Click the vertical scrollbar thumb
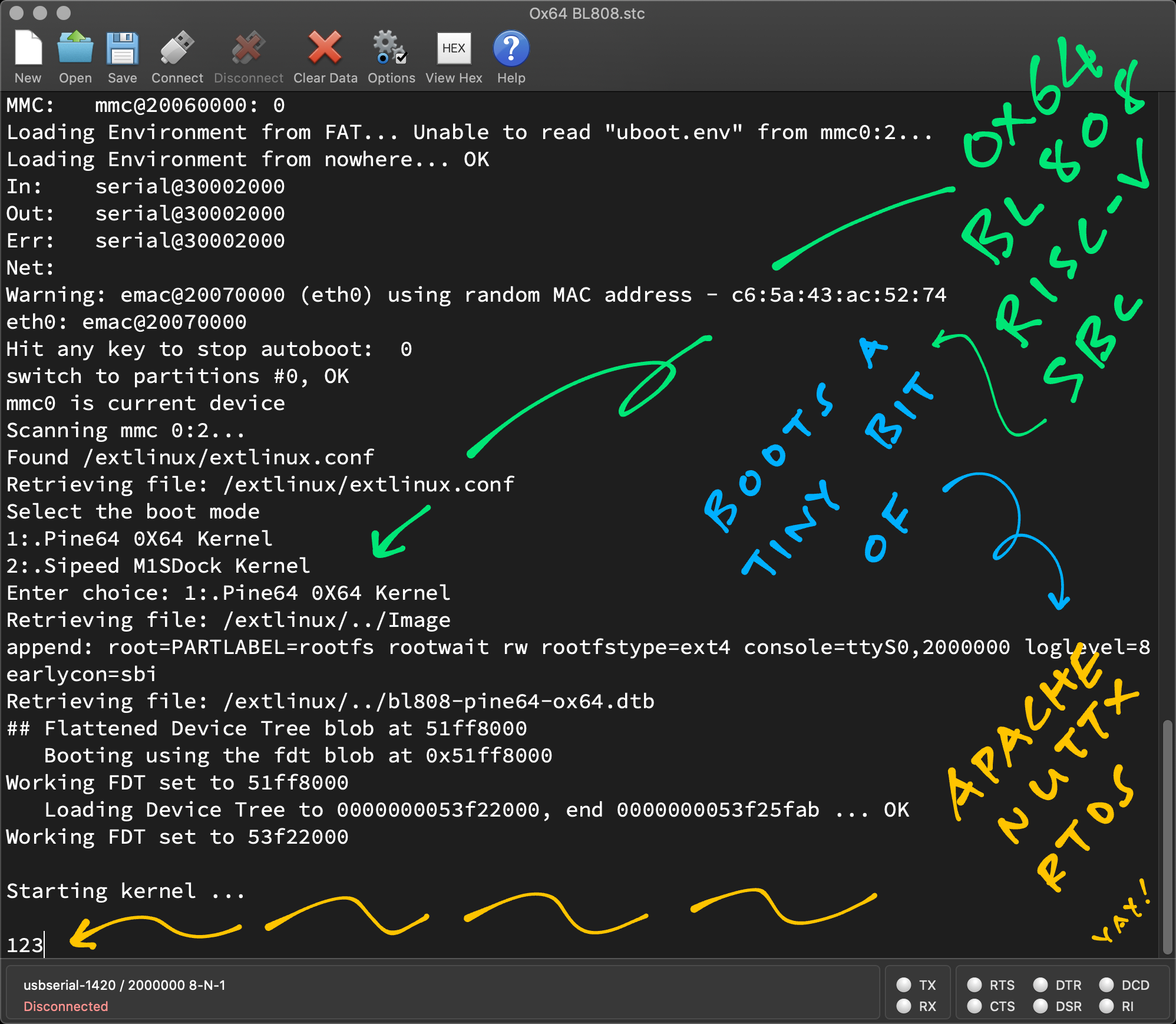Viewport: 1176px width, 1024px height. point(1167,837)
